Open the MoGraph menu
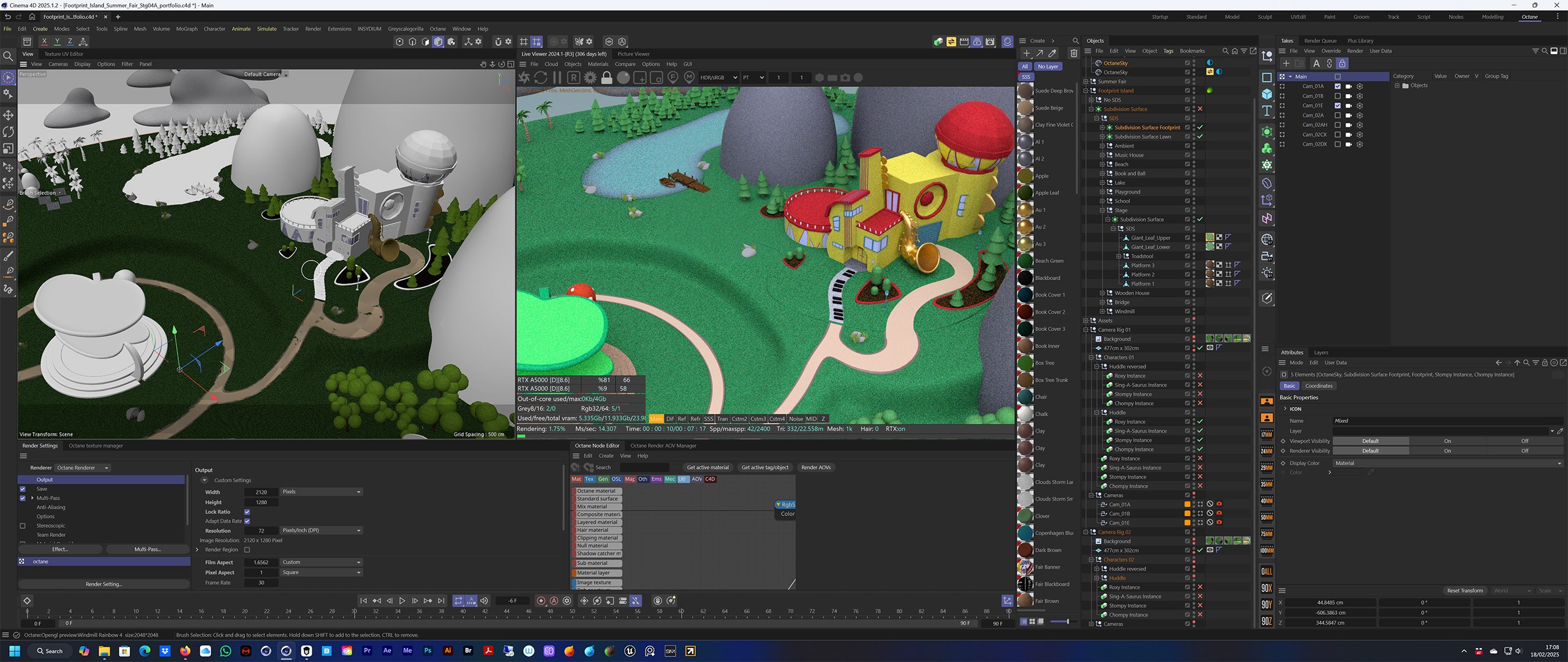The image size is (1568, 662). click(187, 29)
